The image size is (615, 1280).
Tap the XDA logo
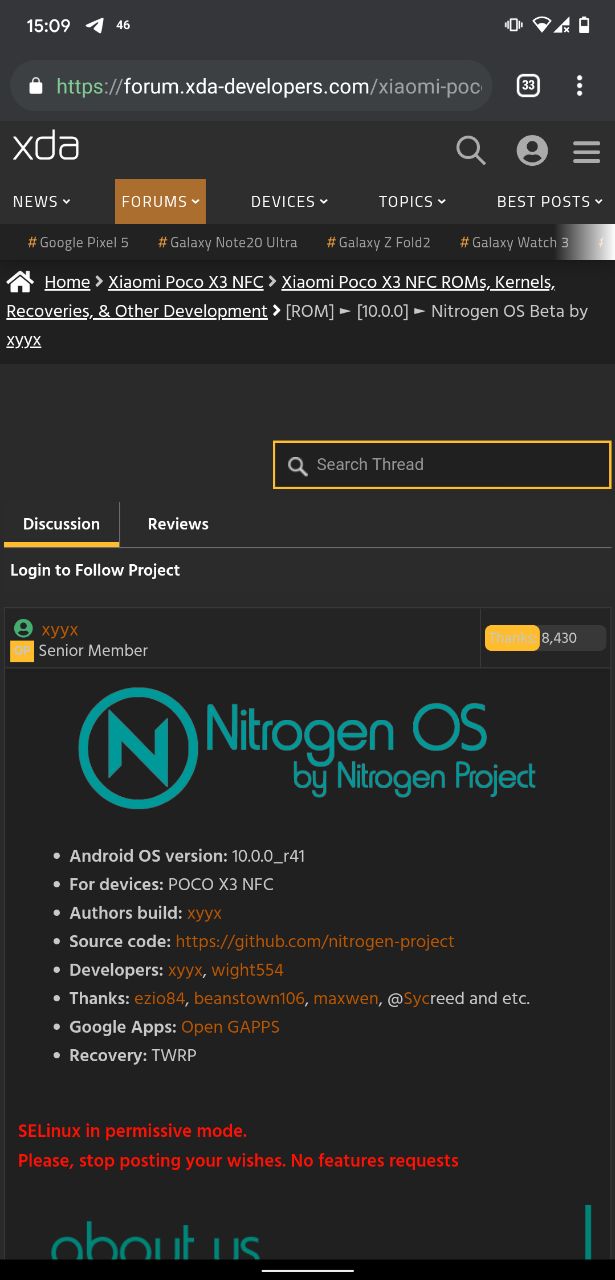(46, 148)
